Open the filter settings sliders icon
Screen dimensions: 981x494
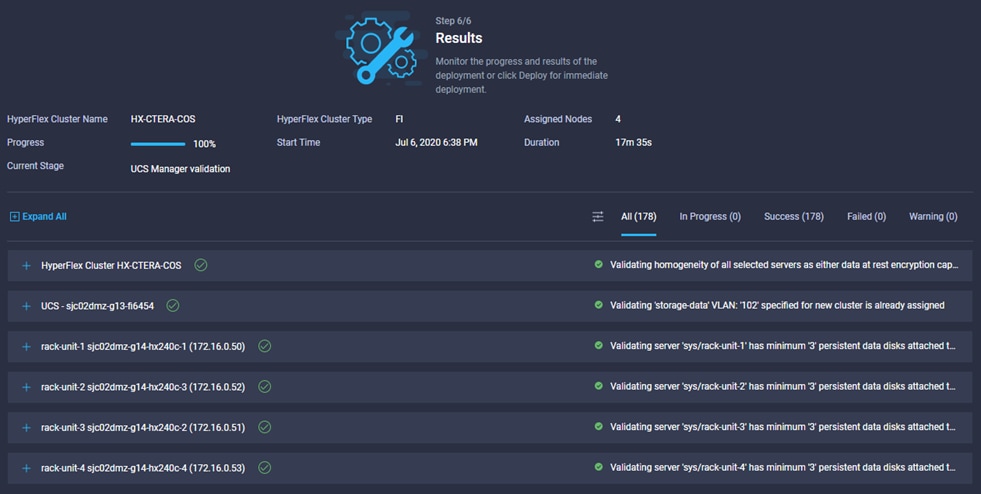[x=598, y=216]
